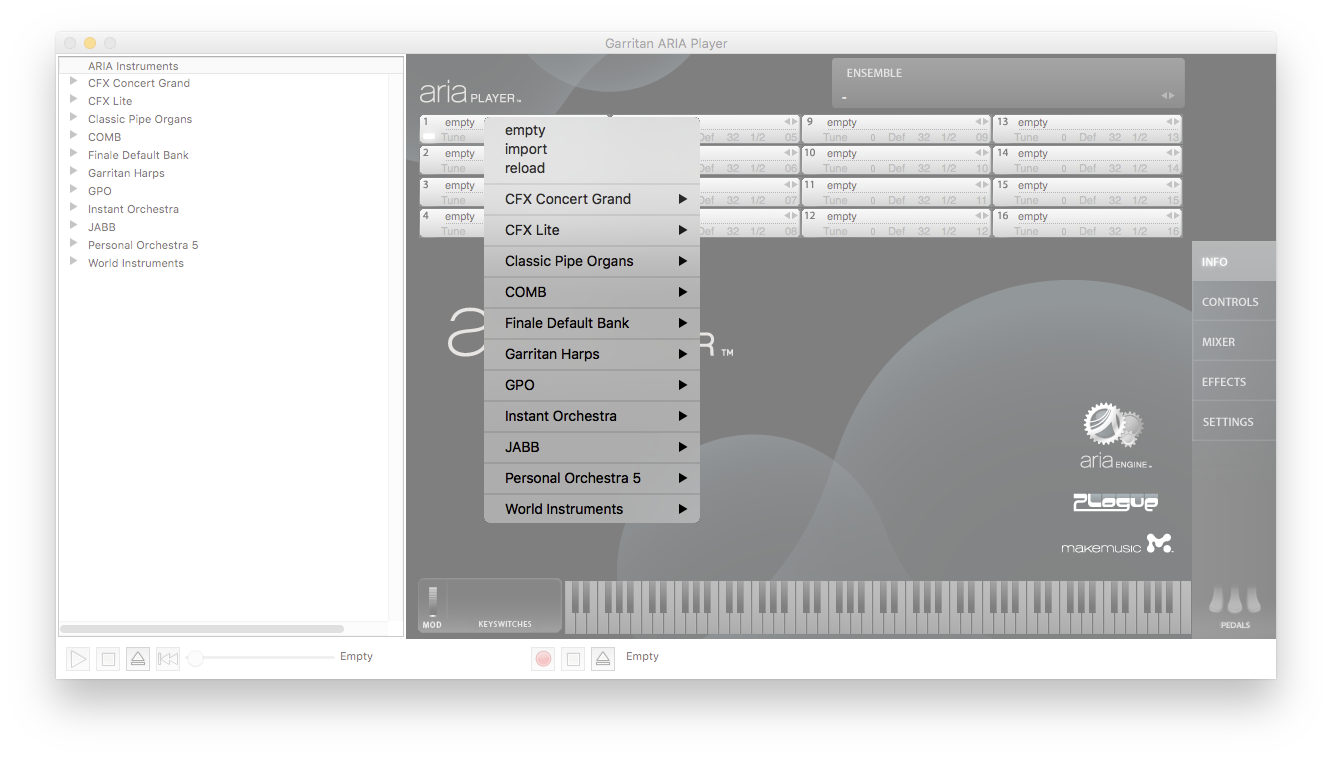Expand GPO tree node
This screenshot has height=759, width=1332.
coord(74,190)
